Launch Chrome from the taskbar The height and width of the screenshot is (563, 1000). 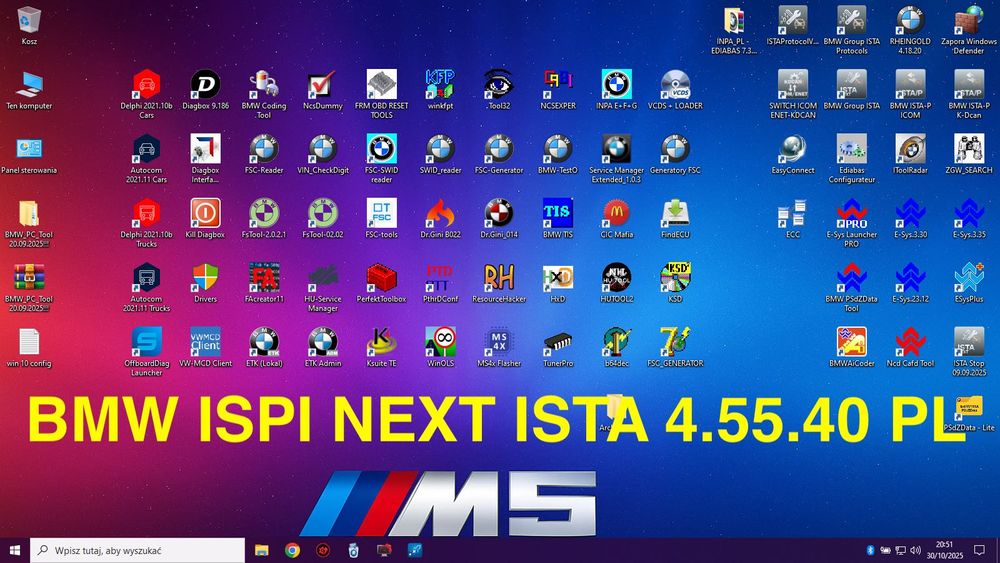(x=292, y=550)
